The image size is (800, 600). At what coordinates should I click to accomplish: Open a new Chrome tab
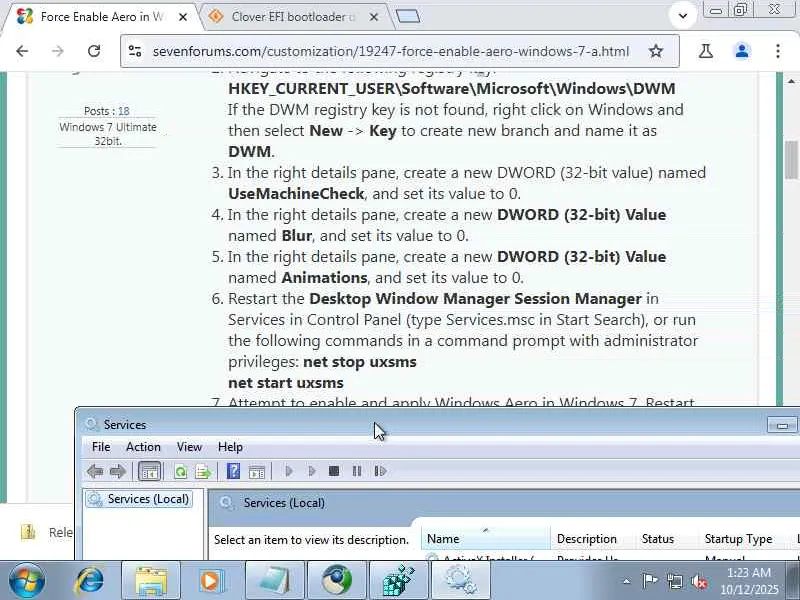(x=408, y=17)
